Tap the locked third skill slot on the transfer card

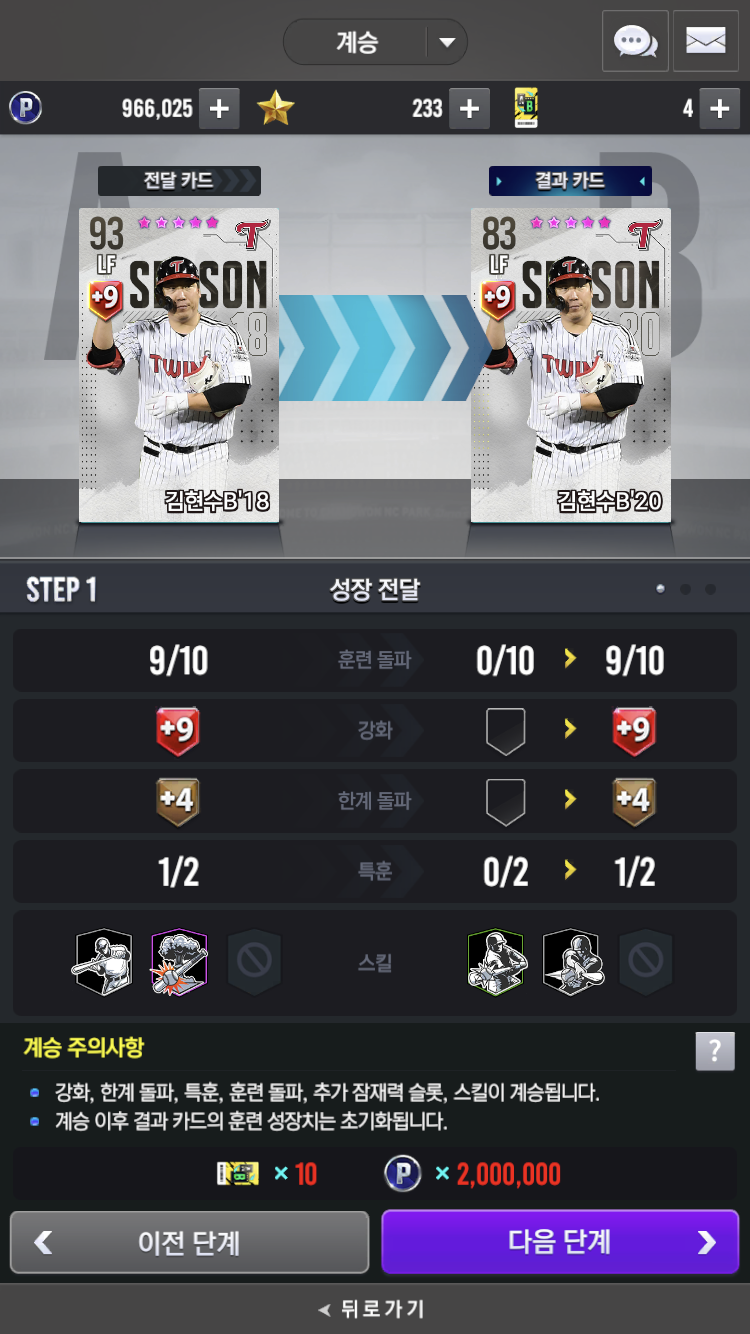pos(255,962)
